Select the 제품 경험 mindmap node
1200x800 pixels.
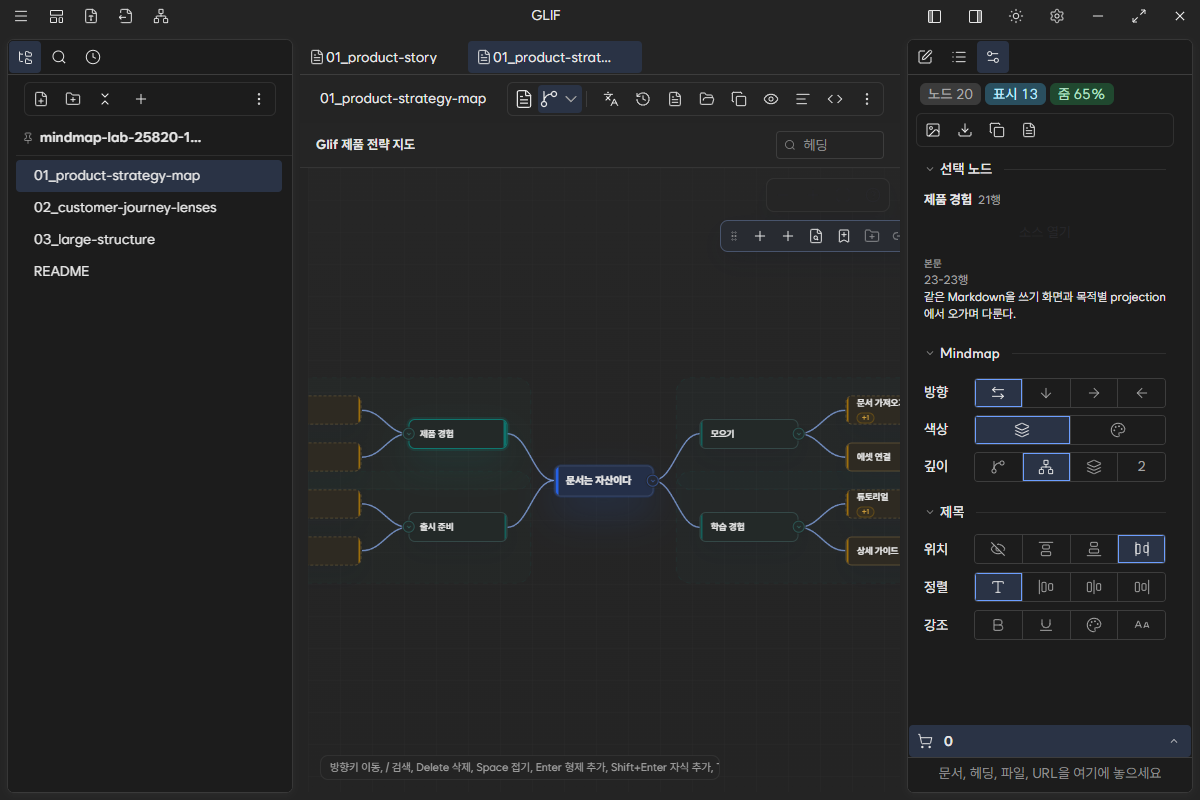click(456, 434)
